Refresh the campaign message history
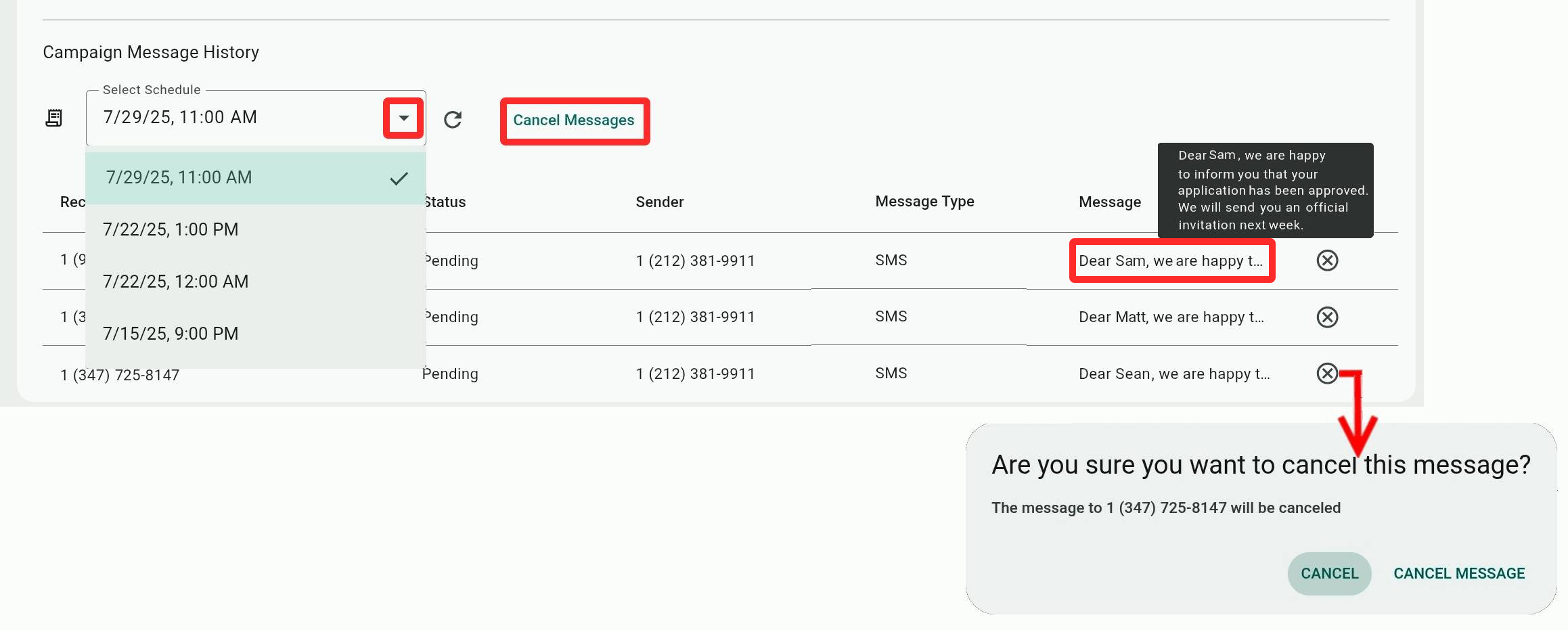 (453, 120)
